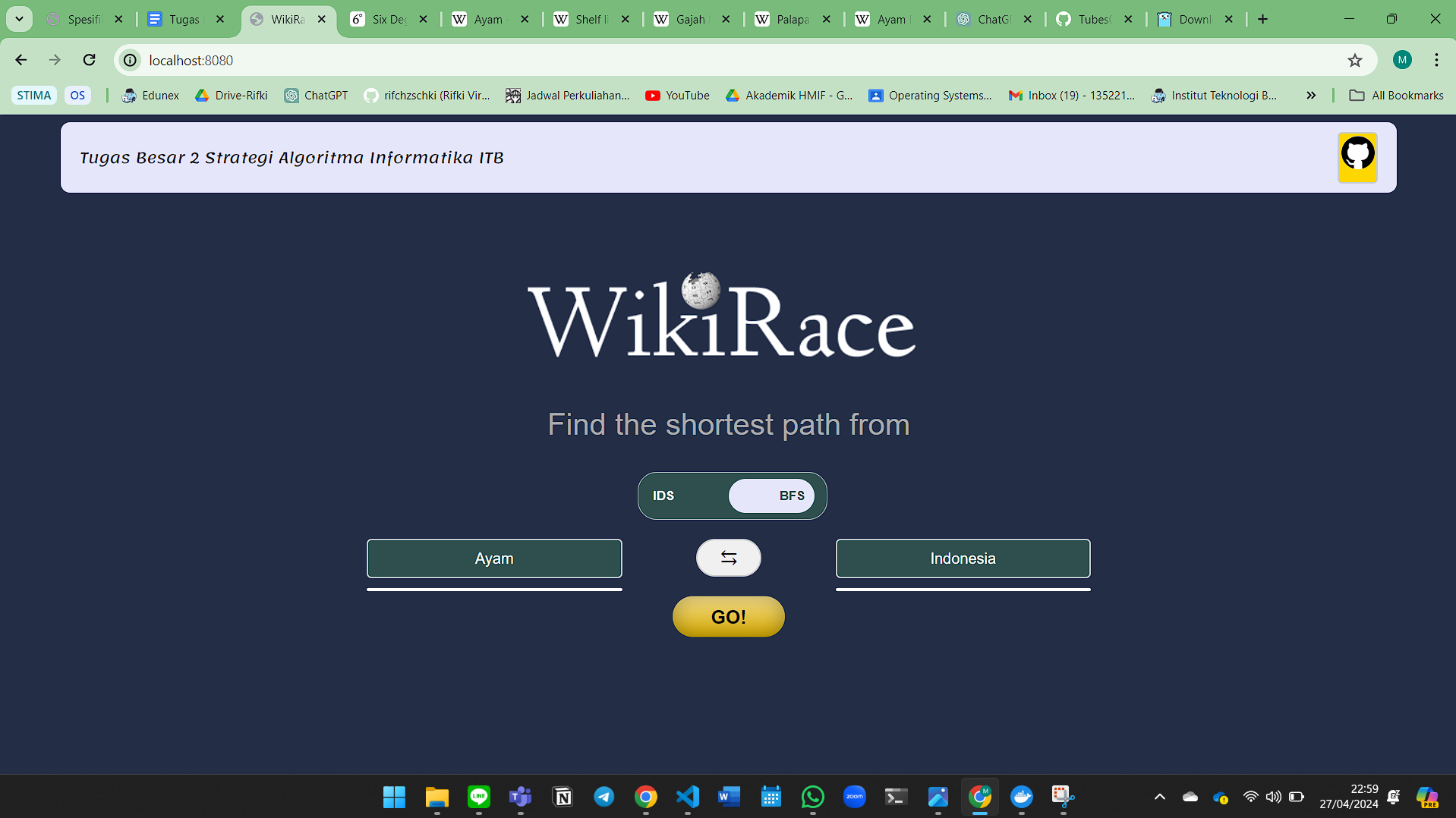Open Microsoft Teams from taskbar
The width and height of the screenshot is (1456, 818).
tap(520, 797)
